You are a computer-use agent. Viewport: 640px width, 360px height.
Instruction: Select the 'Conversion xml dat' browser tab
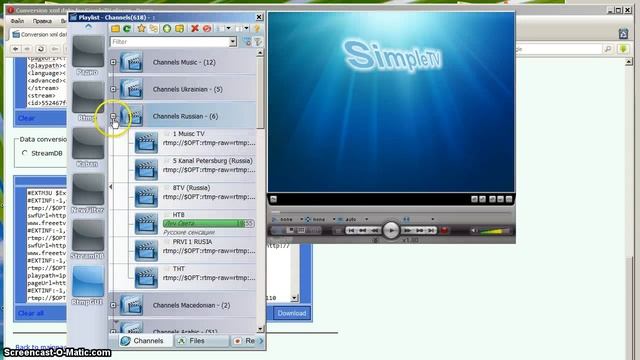click(x=39, y=34)
